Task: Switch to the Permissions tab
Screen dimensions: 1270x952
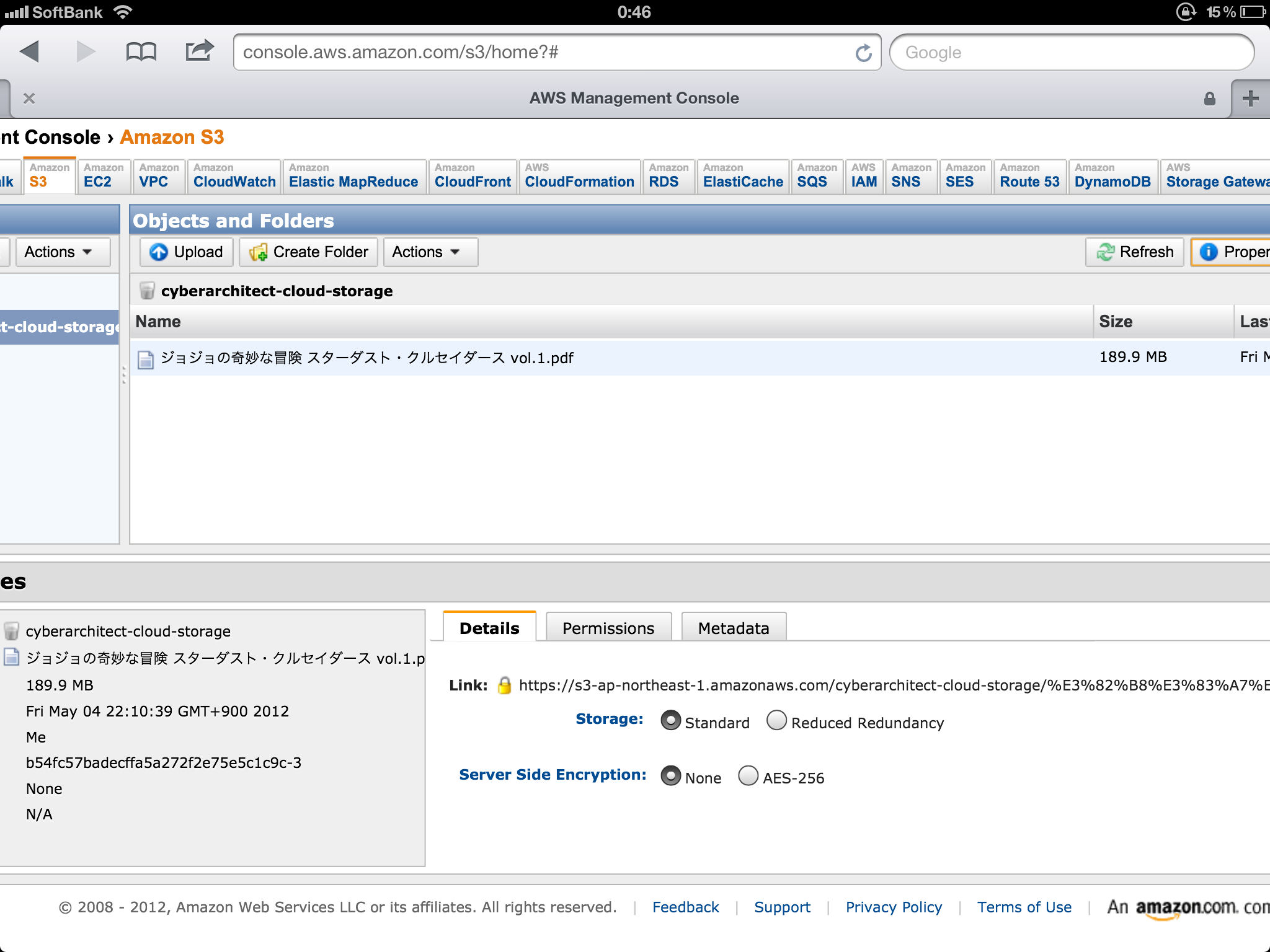Action: coord(608,627)
